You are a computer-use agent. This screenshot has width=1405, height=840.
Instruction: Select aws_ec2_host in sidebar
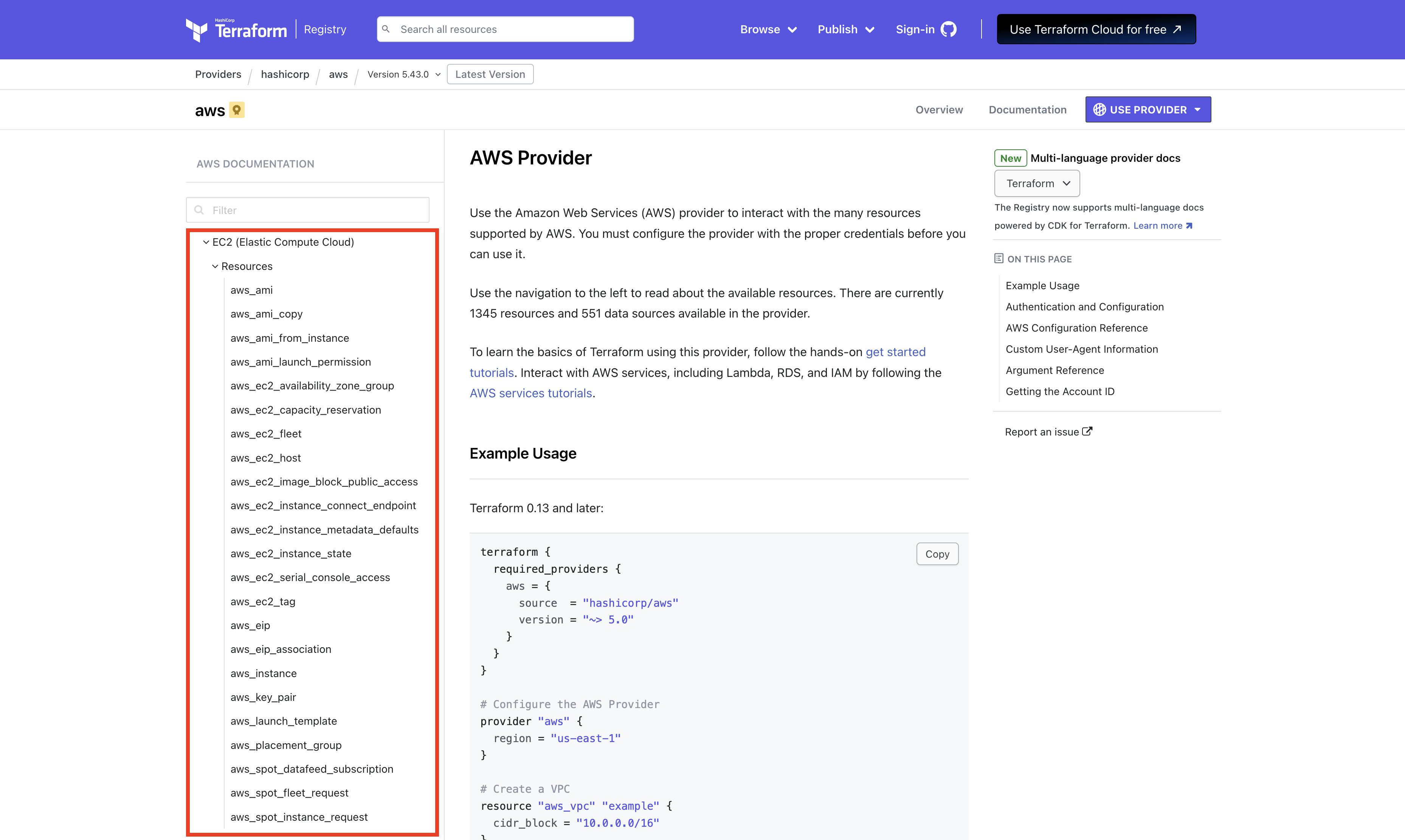(265, 459)
